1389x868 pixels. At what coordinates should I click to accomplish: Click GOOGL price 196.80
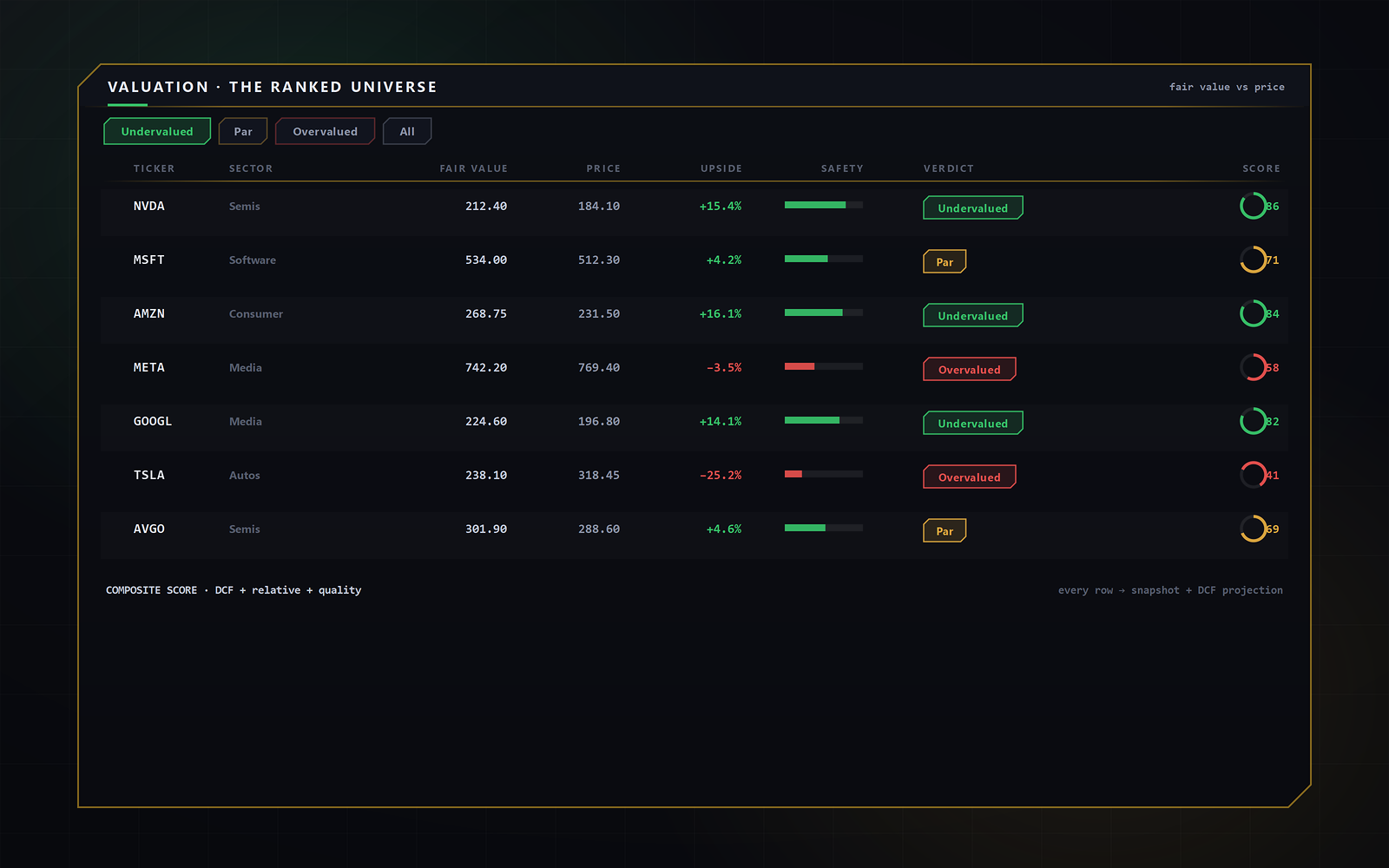tap(599, 421)
